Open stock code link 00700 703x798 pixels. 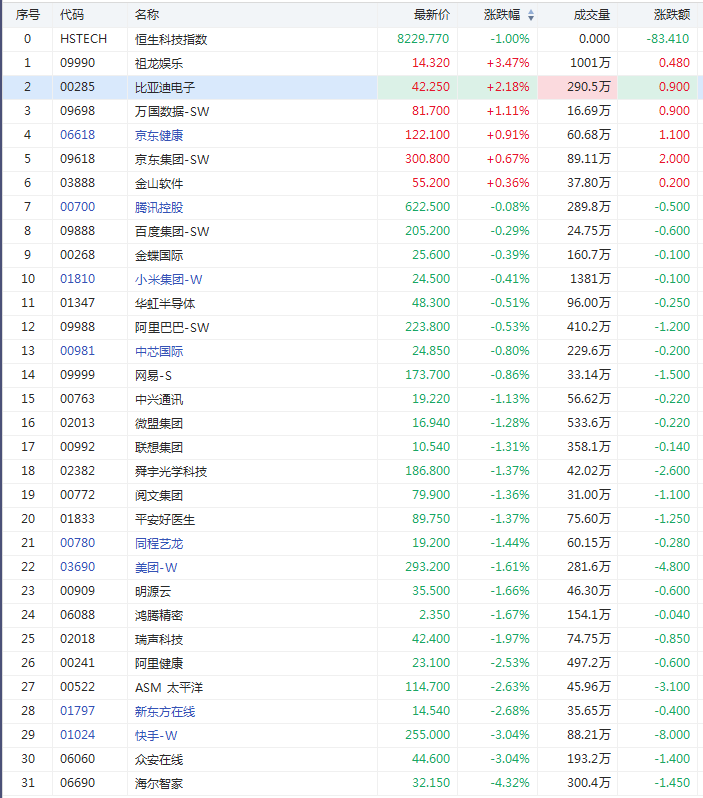[x=77, y=207]
